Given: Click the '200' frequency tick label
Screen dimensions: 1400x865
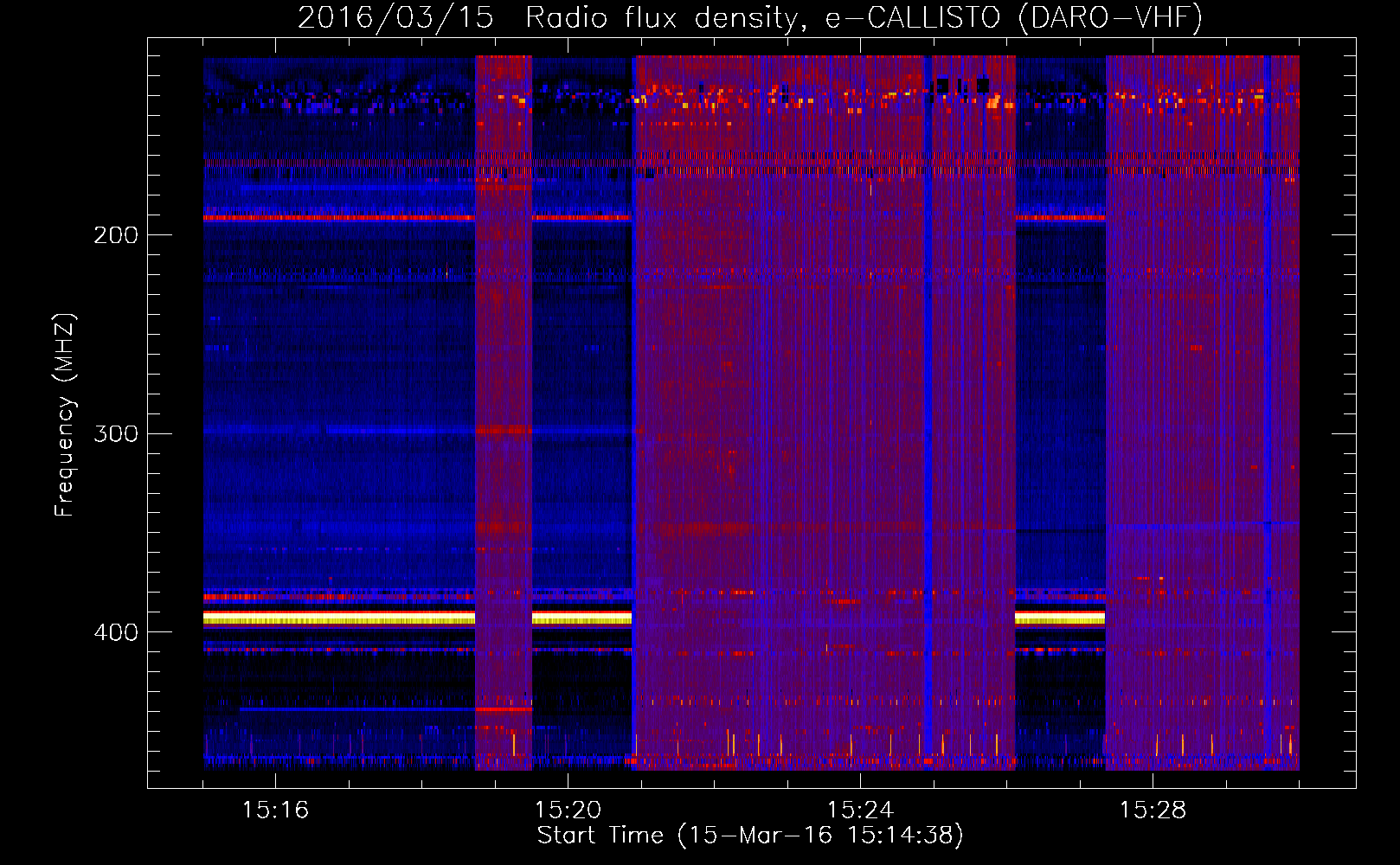Looking at the screenshot, I should 115,234.
